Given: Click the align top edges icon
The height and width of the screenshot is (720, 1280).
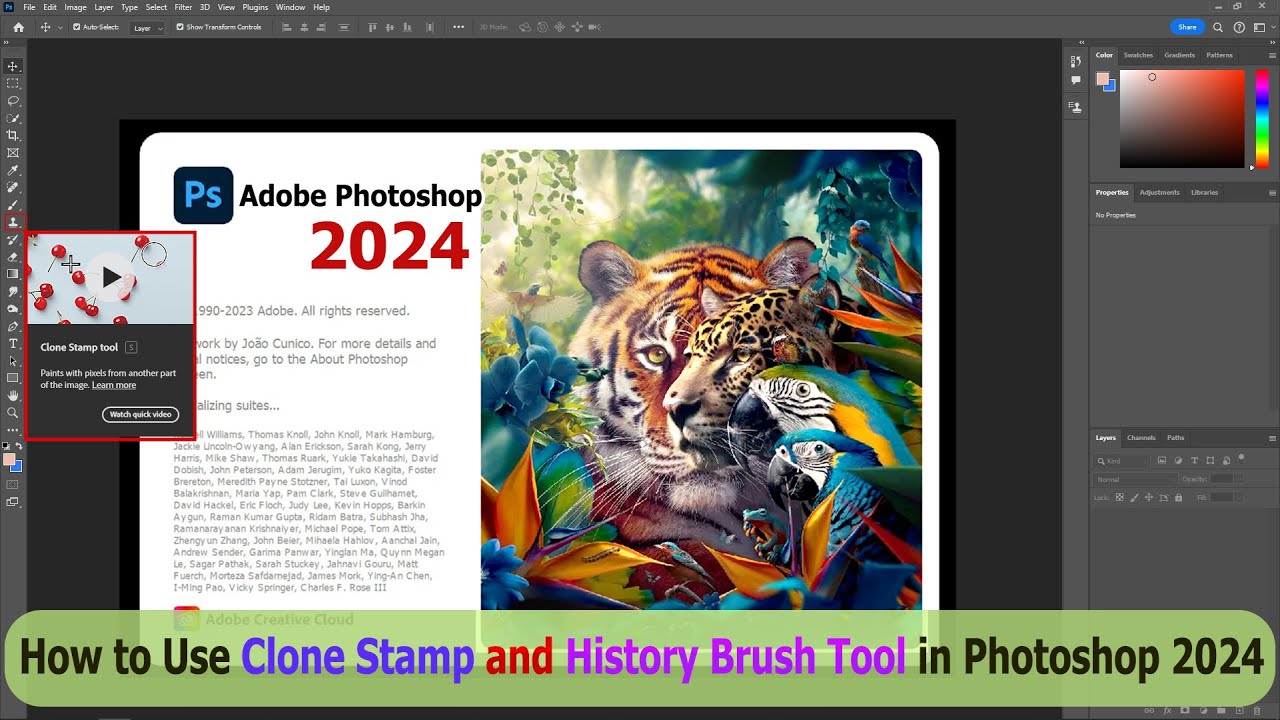Looking at the screenshot, I should (373, 27).
